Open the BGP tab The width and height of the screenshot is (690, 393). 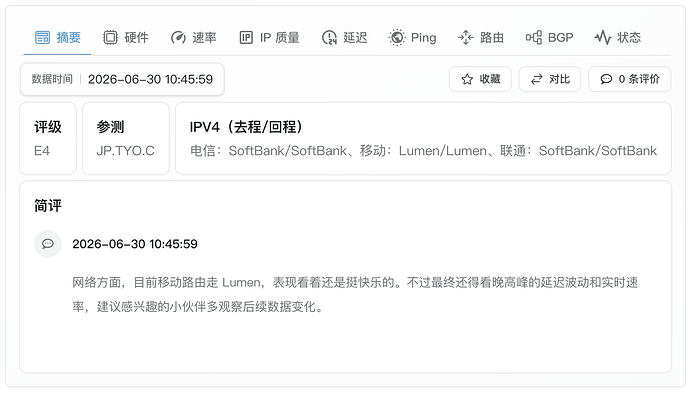[x=550, y=37]
